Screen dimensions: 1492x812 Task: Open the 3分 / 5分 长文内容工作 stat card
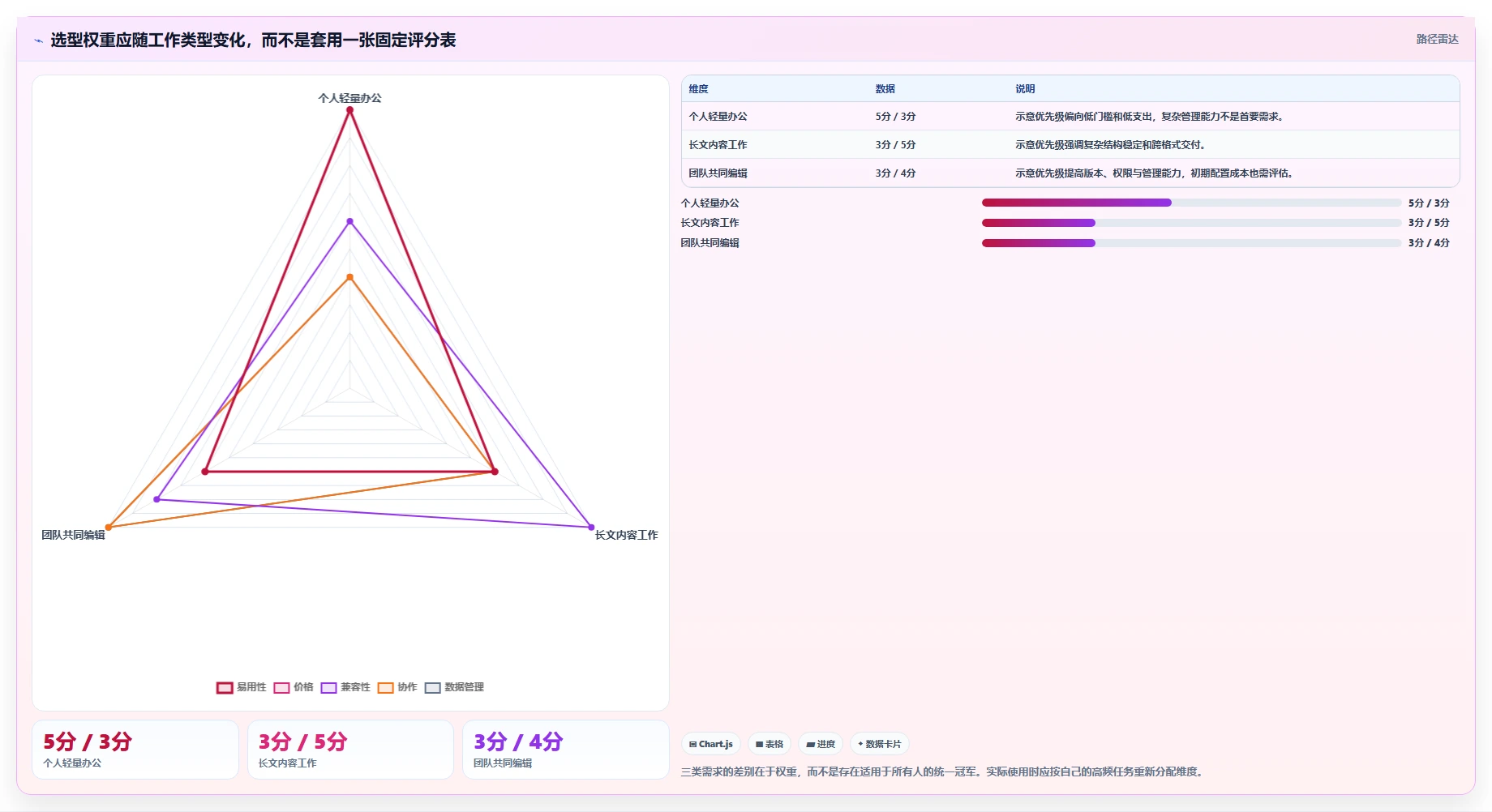tap(350, 750)
